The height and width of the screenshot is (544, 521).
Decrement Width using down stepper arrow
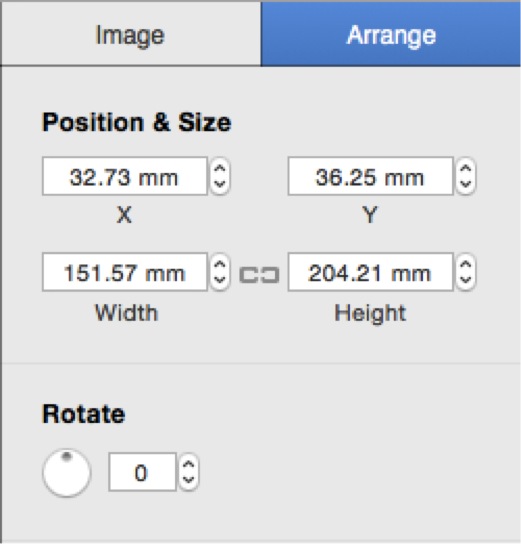(x=220, y=281)
